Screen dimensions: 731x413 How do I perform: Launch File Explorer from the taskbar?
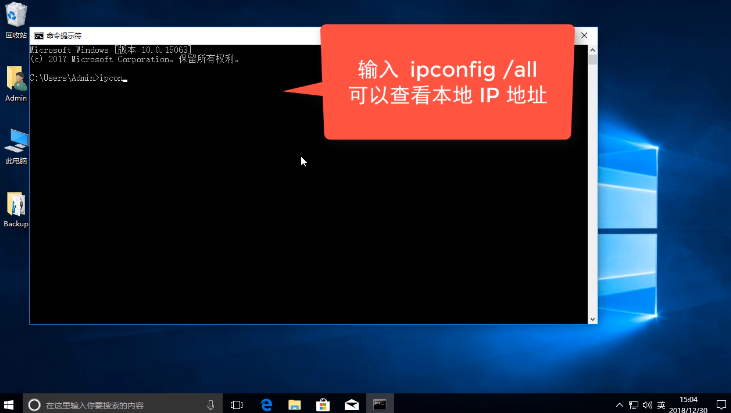pos(295,404)
